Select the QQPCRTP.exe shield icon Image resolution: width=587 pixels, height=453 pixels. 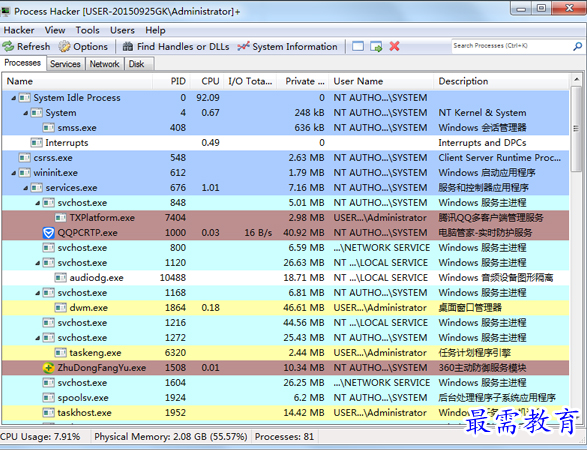click(48, 233)
